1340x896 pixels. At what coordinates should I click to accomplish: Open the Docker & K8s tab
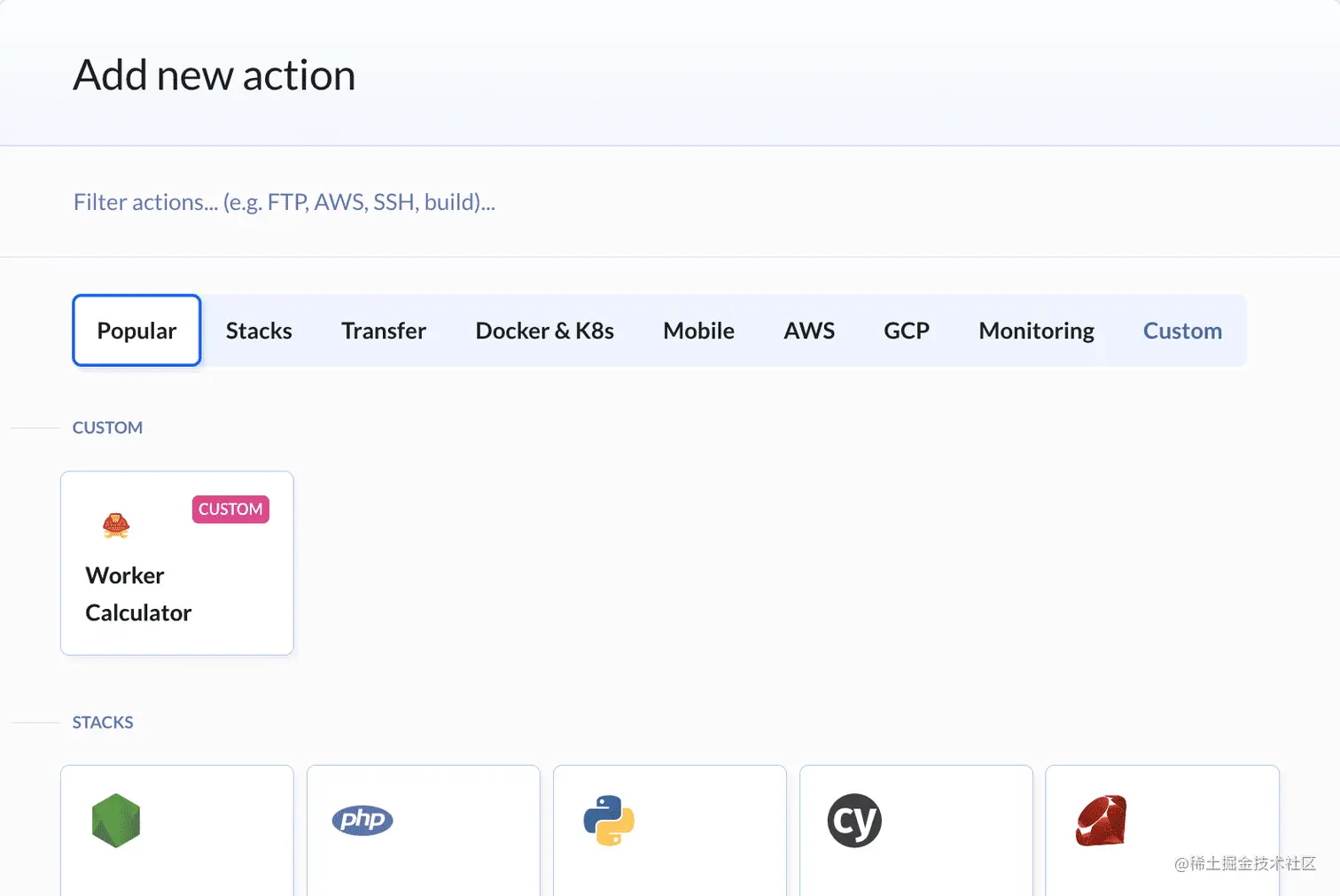point(545,331)
